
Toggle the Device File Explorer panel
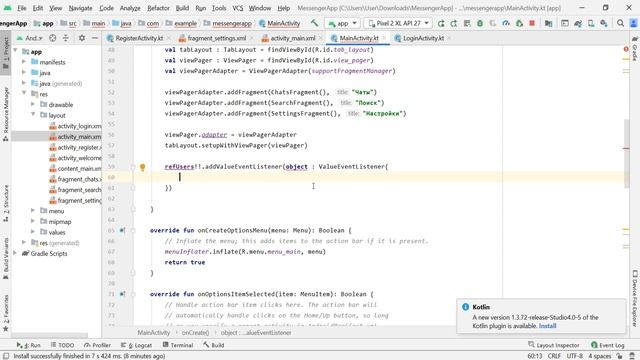tap(635, 298)
